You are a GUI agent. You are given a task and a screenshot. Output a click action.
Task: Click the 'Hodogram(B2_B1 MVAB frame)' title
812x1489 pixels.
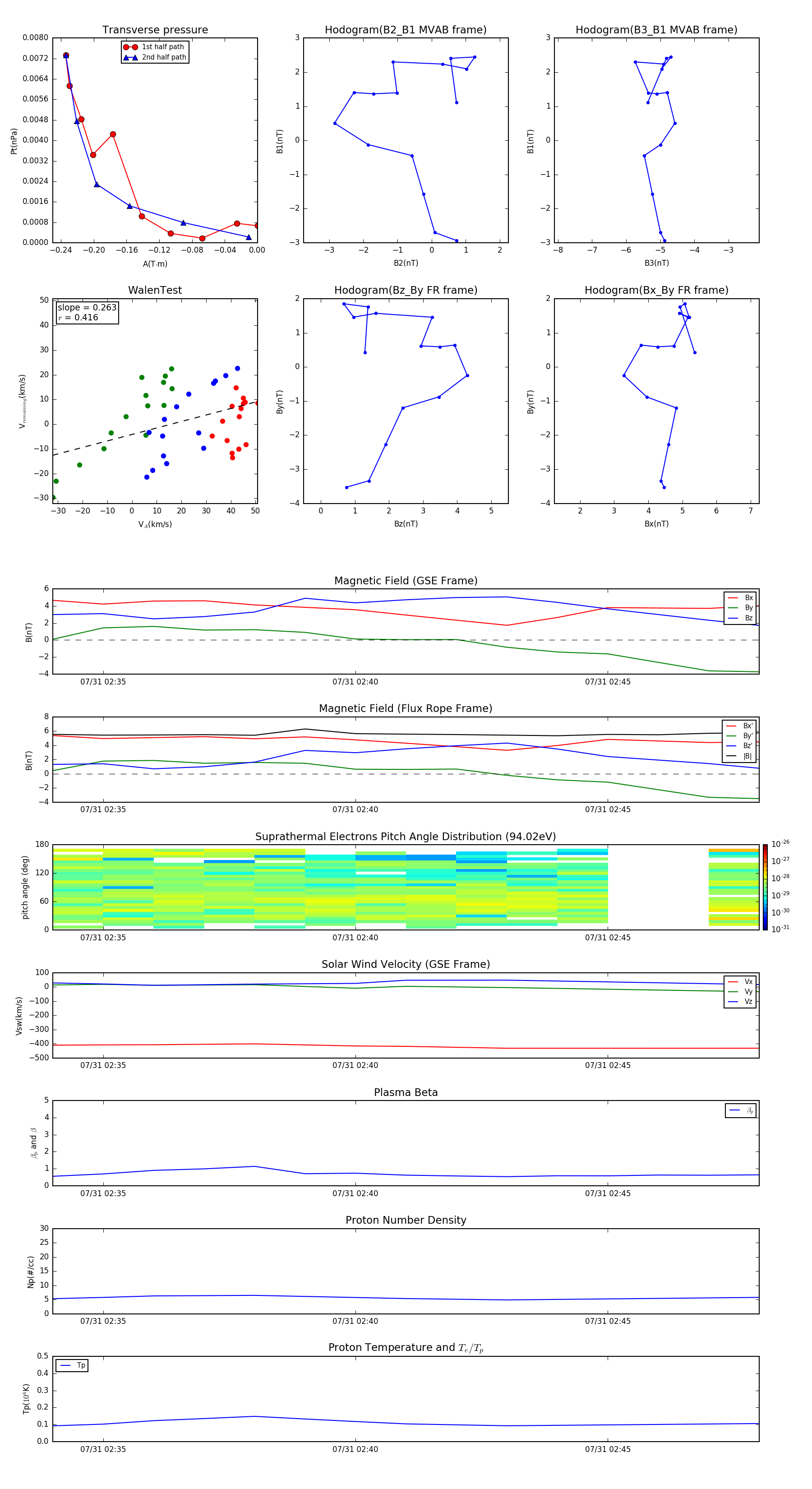pos(406,30)
